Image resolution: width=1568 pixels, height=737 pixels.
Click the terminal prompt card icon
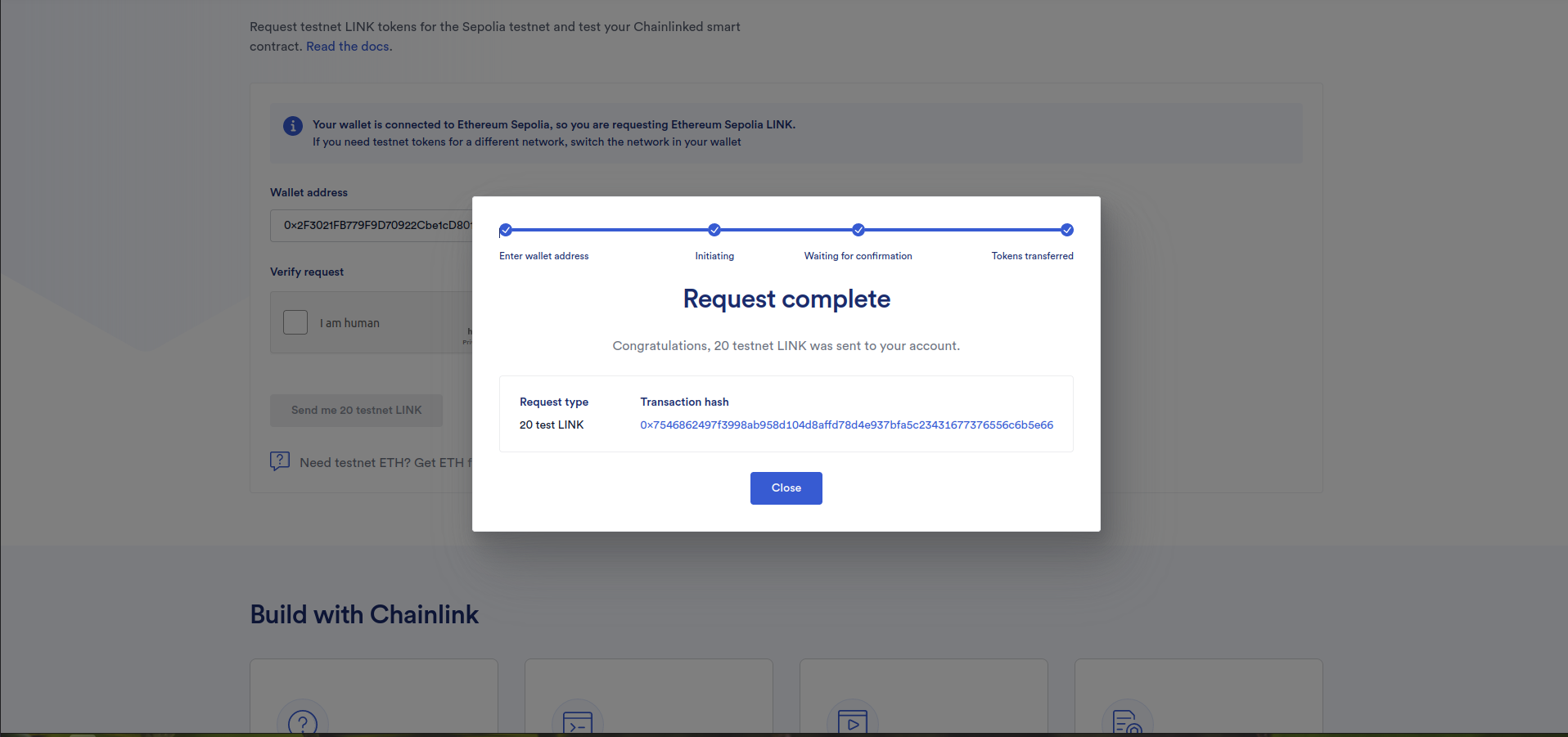click(578, 722)
